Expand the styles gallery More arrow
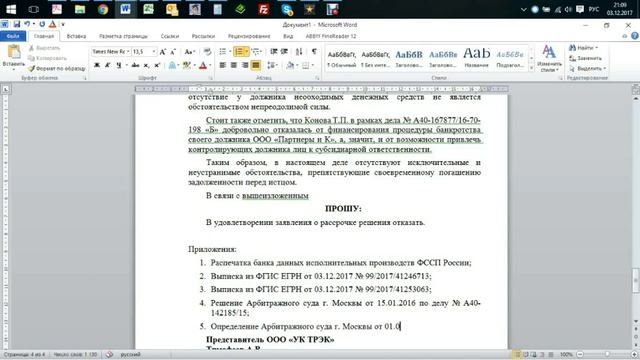The width and height of the screenshot is (640, 360). point(531,68)
